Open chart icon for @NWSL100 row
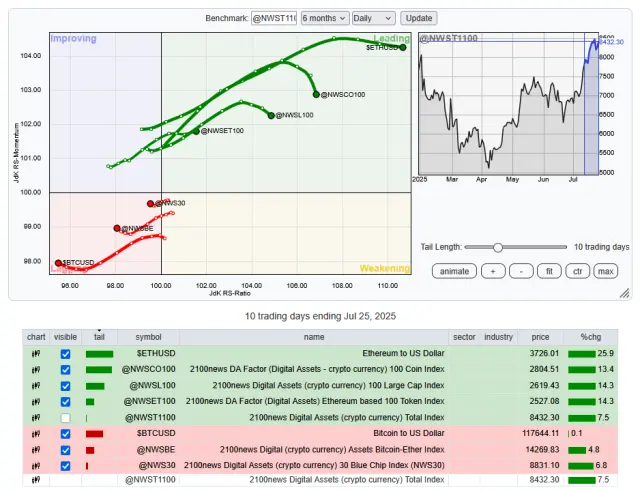This screenshot has height=492, width=640. 36,386
